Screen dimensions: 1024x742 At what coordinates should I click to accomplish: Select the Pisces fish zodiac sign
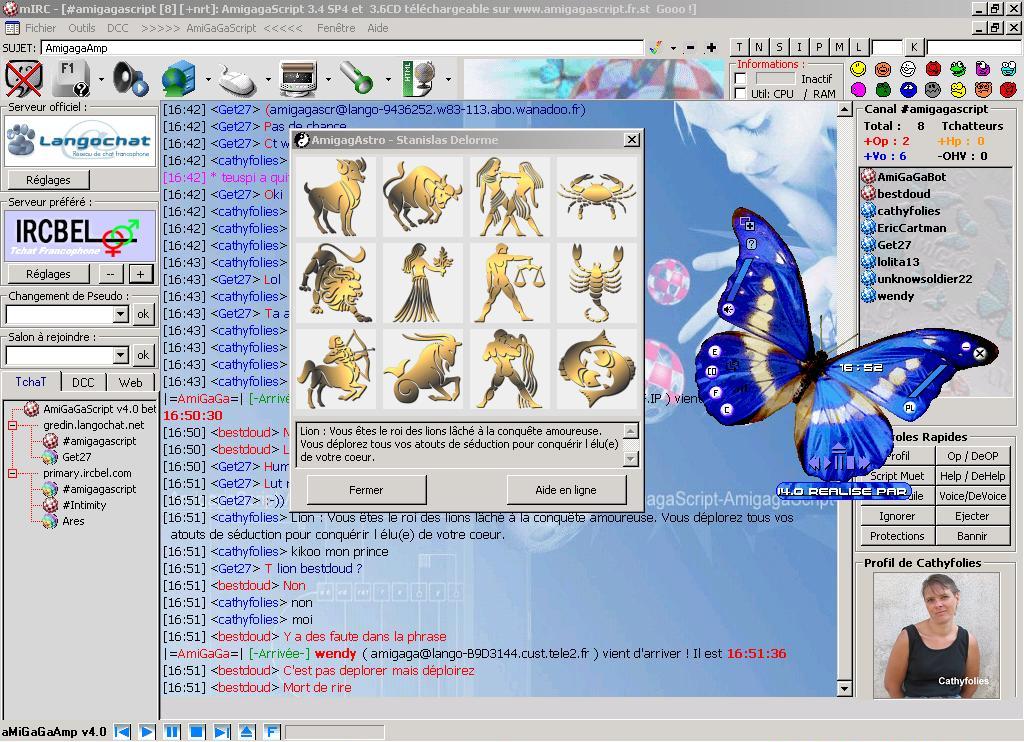pos(596,369)
